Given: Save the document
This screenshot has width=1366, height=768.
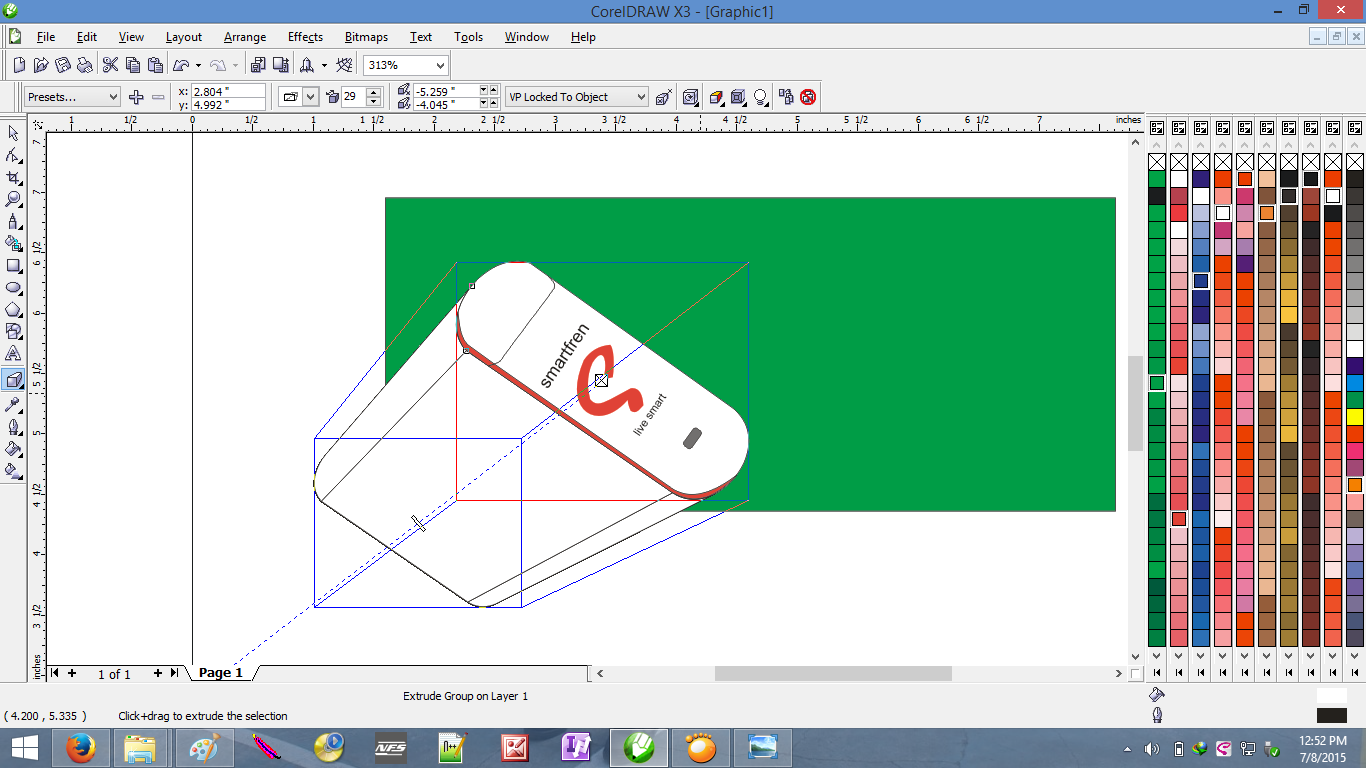Looking at the screenshot, I should pos(63,65).
